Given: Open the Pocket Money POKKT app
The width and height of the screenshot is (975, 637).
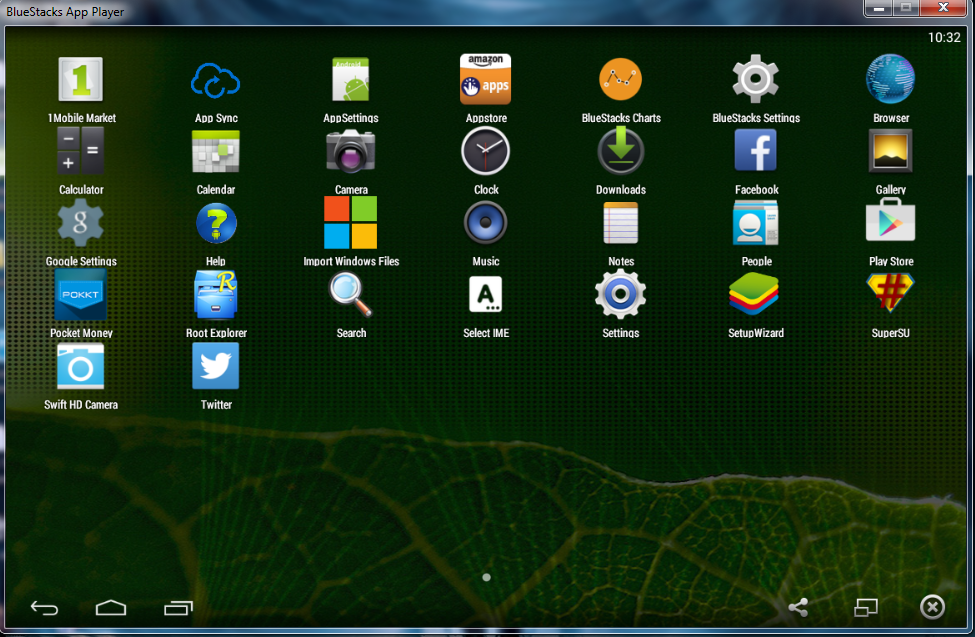Looking at the screenshot, I should [81, 294].
